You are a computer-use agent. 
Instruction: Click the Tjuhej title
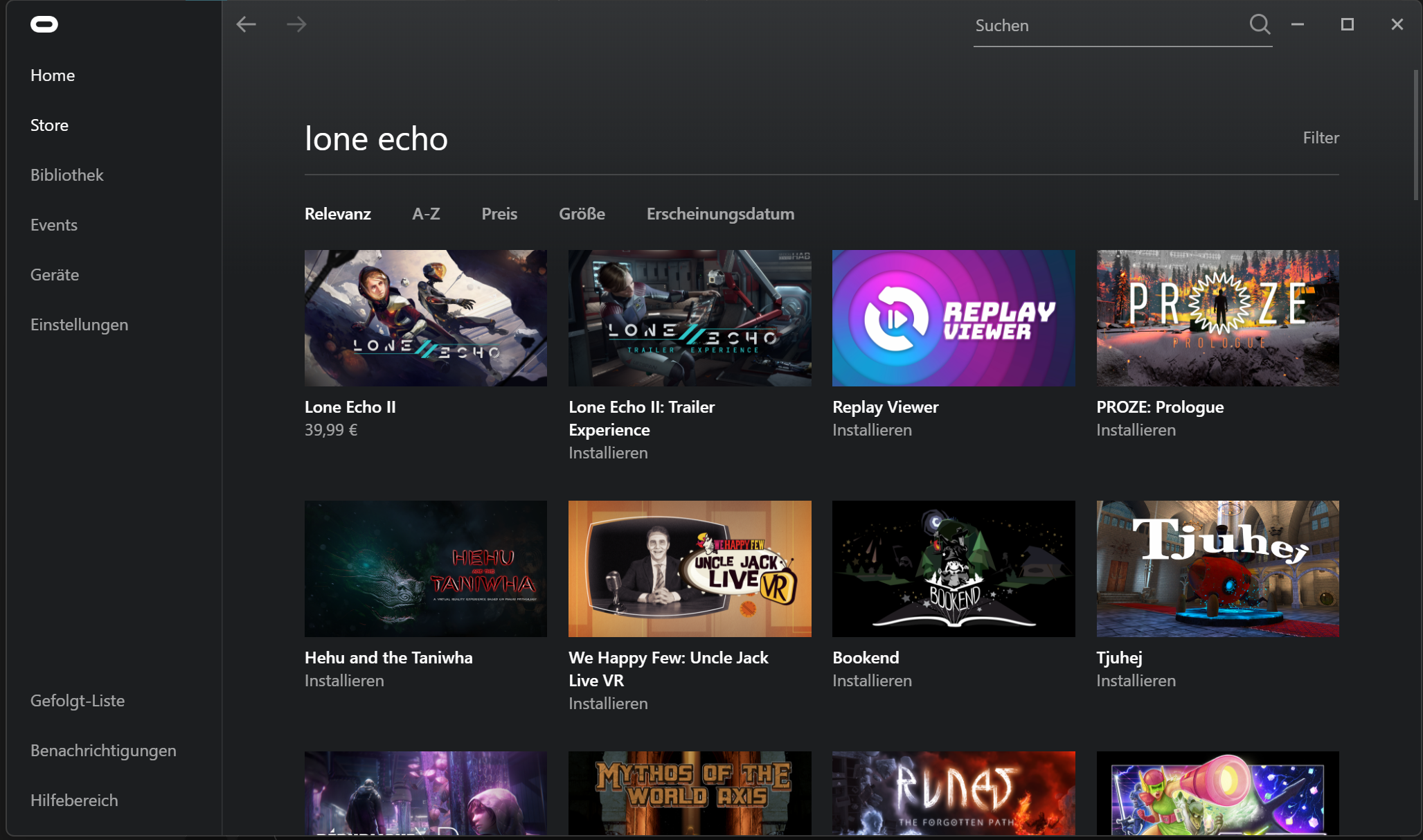(1119, 658)
